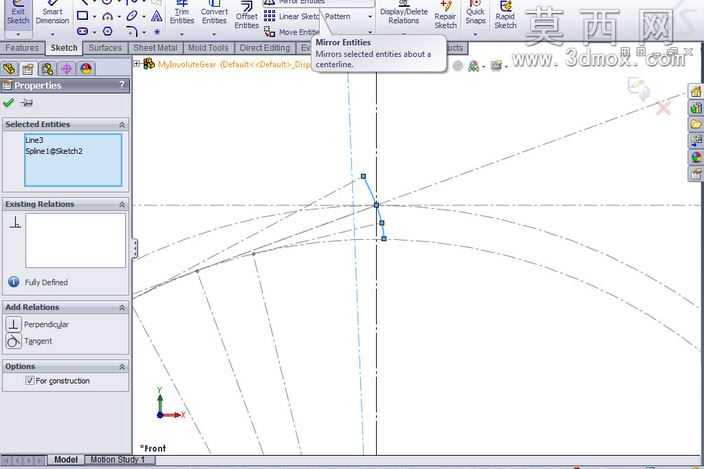This screenshot has height=469, width=704.
Task: Switch to the Sheet Metal tab
Action: click(155, 48)
